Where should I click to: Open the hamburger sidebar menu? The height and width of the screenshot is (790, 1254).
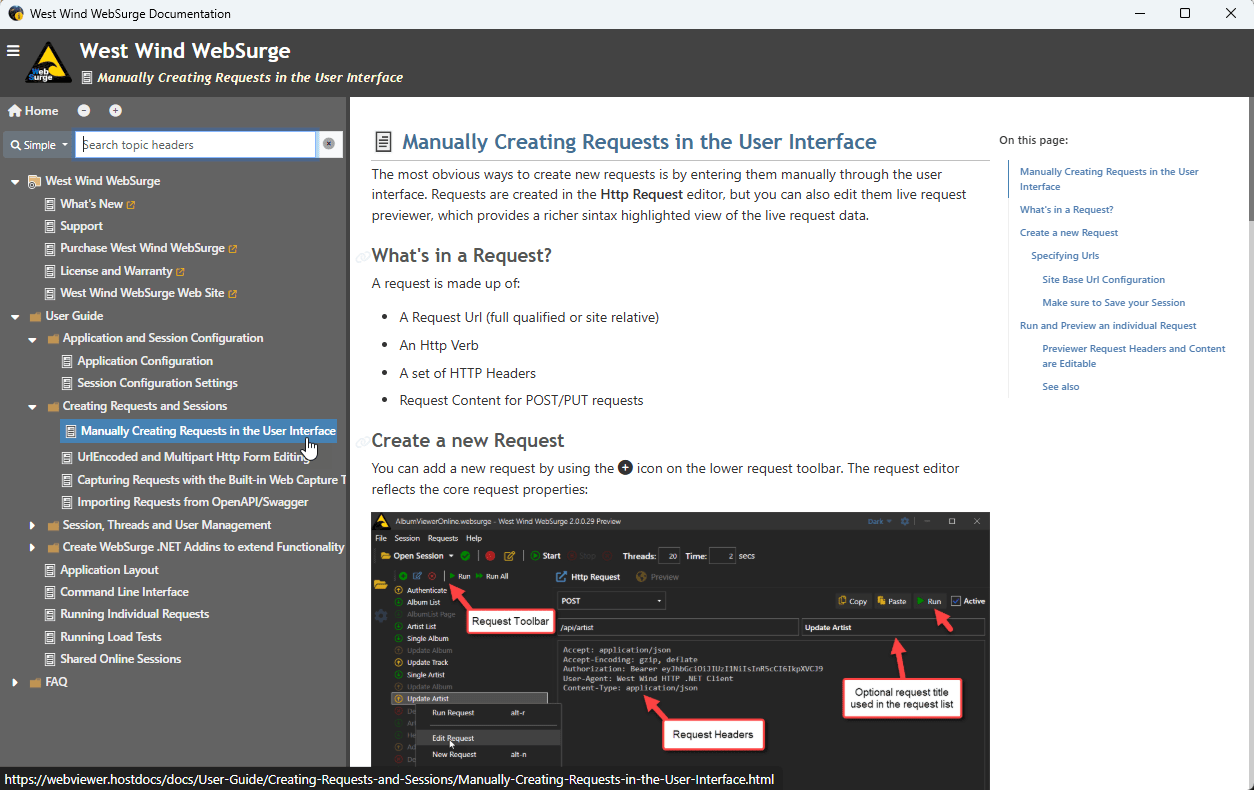point(13,50)
